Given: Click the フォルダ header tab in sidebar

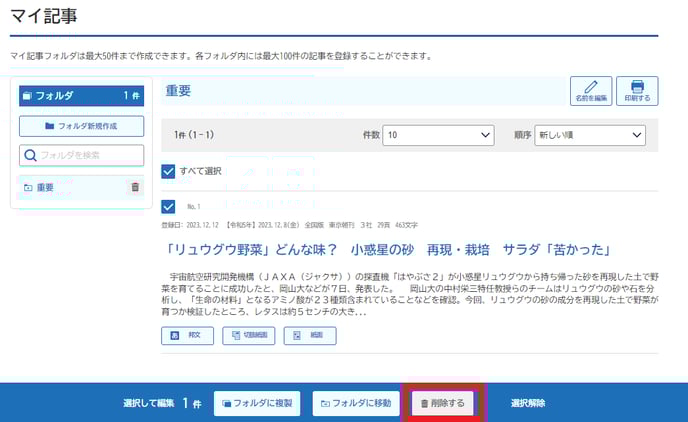Looking at the screenshot, I should point(82,96).
